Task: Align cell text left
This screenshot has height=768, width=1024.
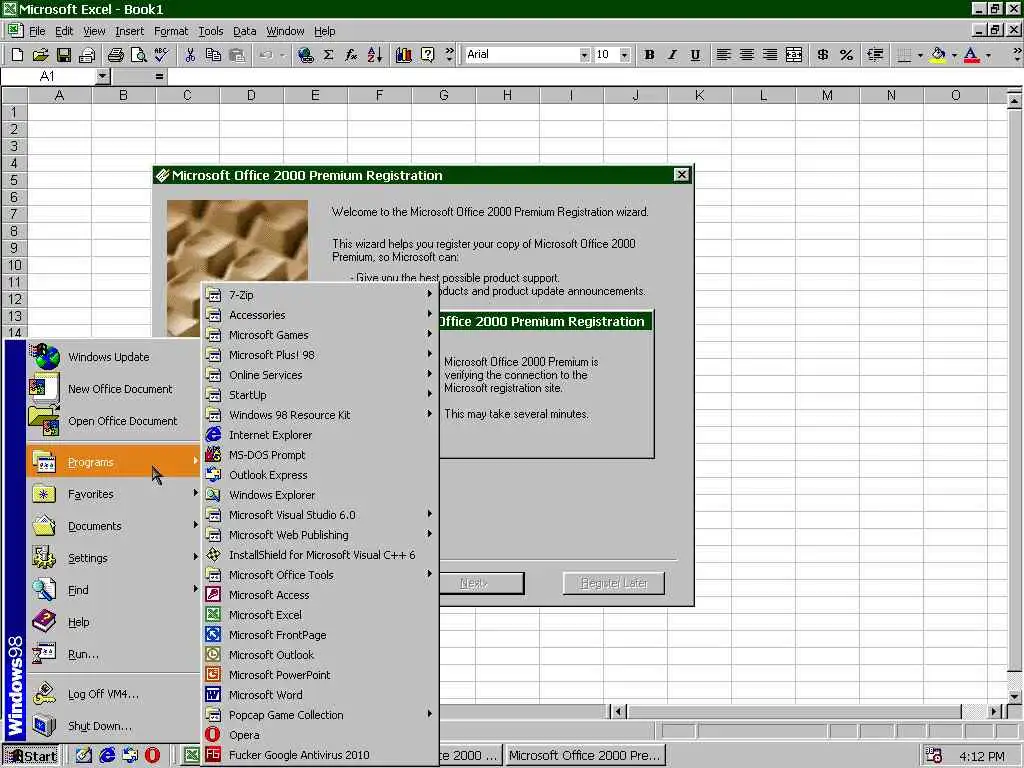Action: (x=723, y=55)
